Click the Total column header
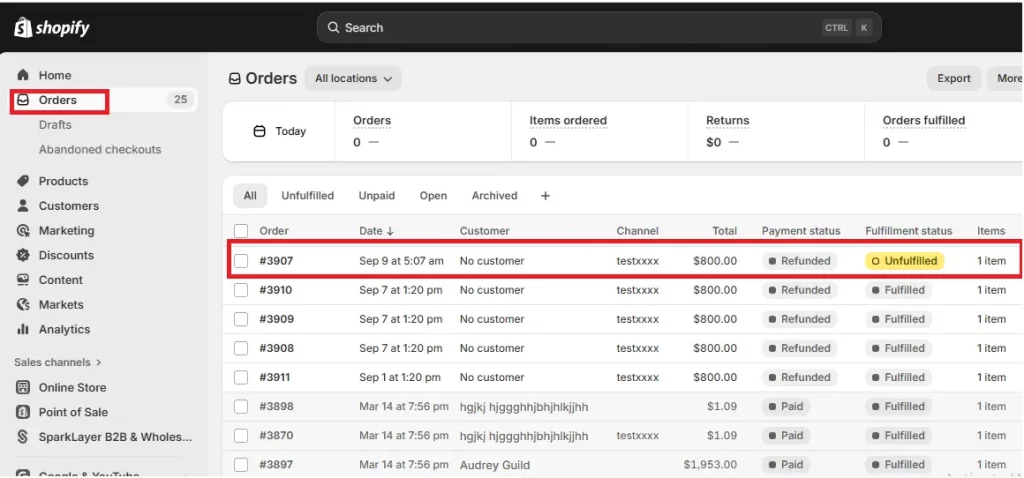 (x=725, y=231)
